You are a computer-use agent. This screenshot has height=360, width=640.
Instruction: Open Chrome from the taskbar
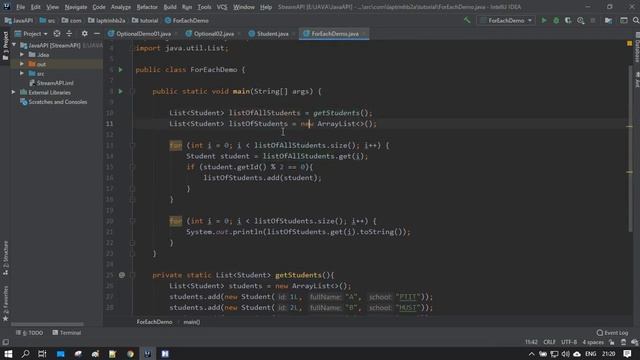coord(130,353)
